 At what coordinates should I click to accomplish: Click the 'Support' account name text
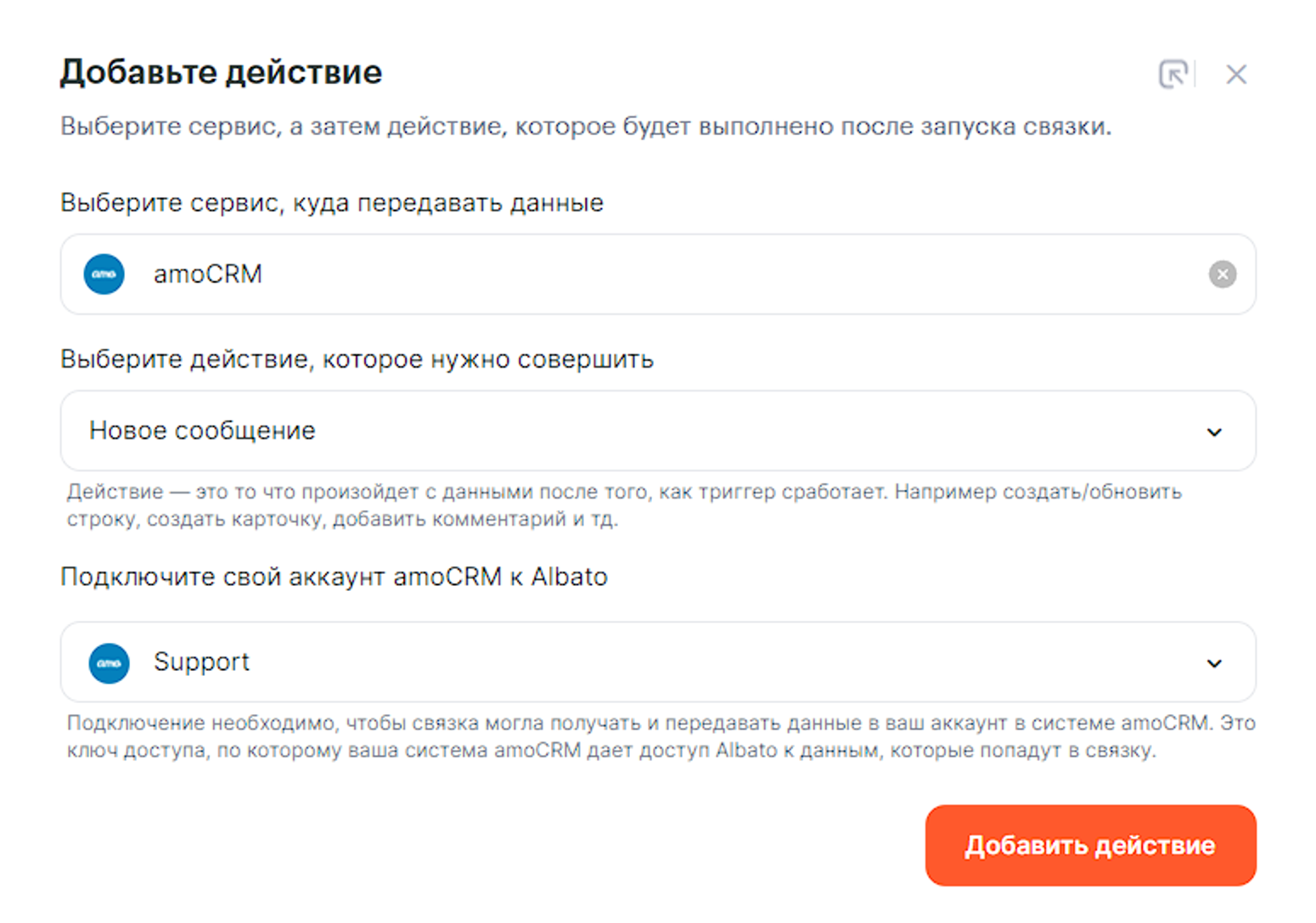pyautogui.click(x=201, y=662)
